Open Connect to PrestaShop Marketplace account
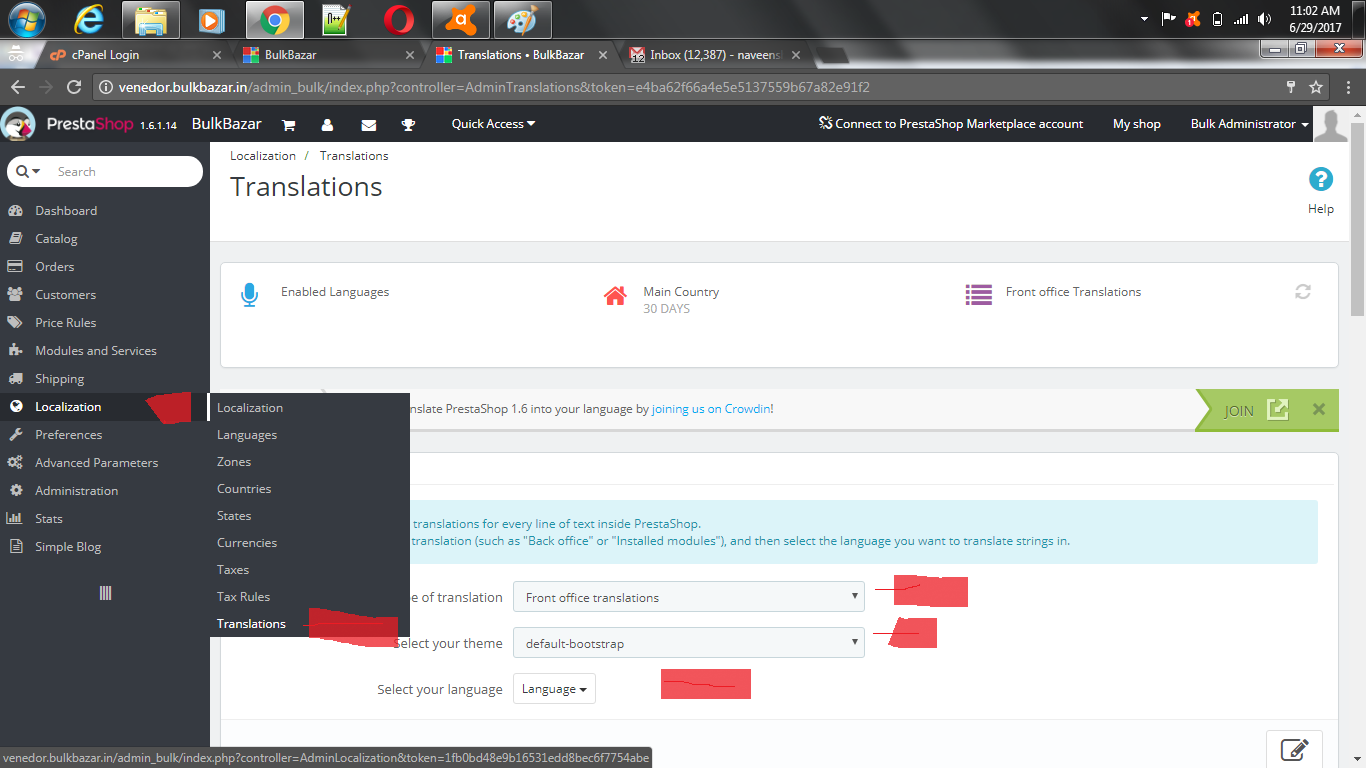1366x768 pixels. coord(950,124)
